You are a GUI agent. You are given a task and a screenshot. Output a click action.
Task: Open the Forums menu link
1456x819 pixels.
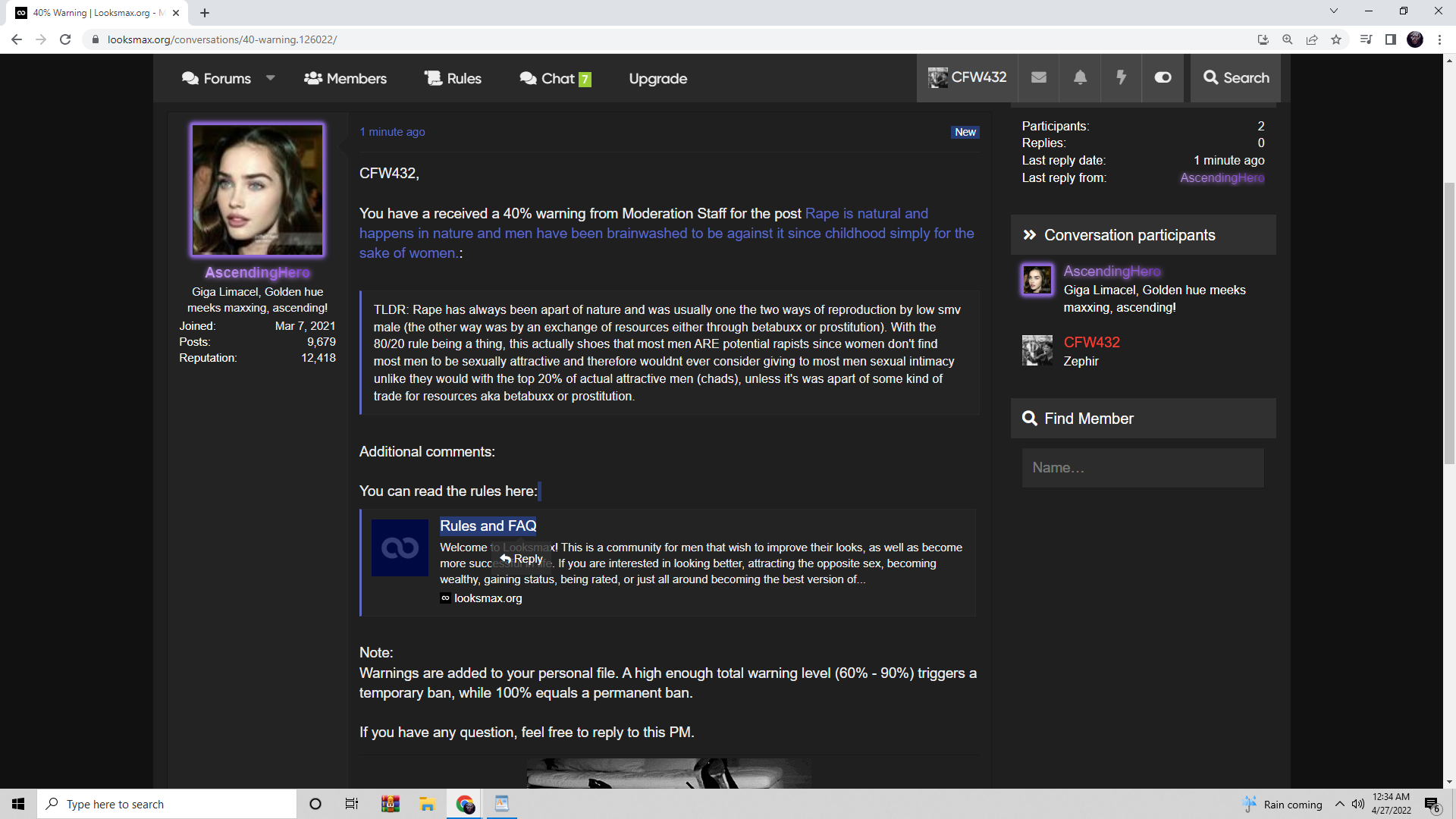(216, 78)
